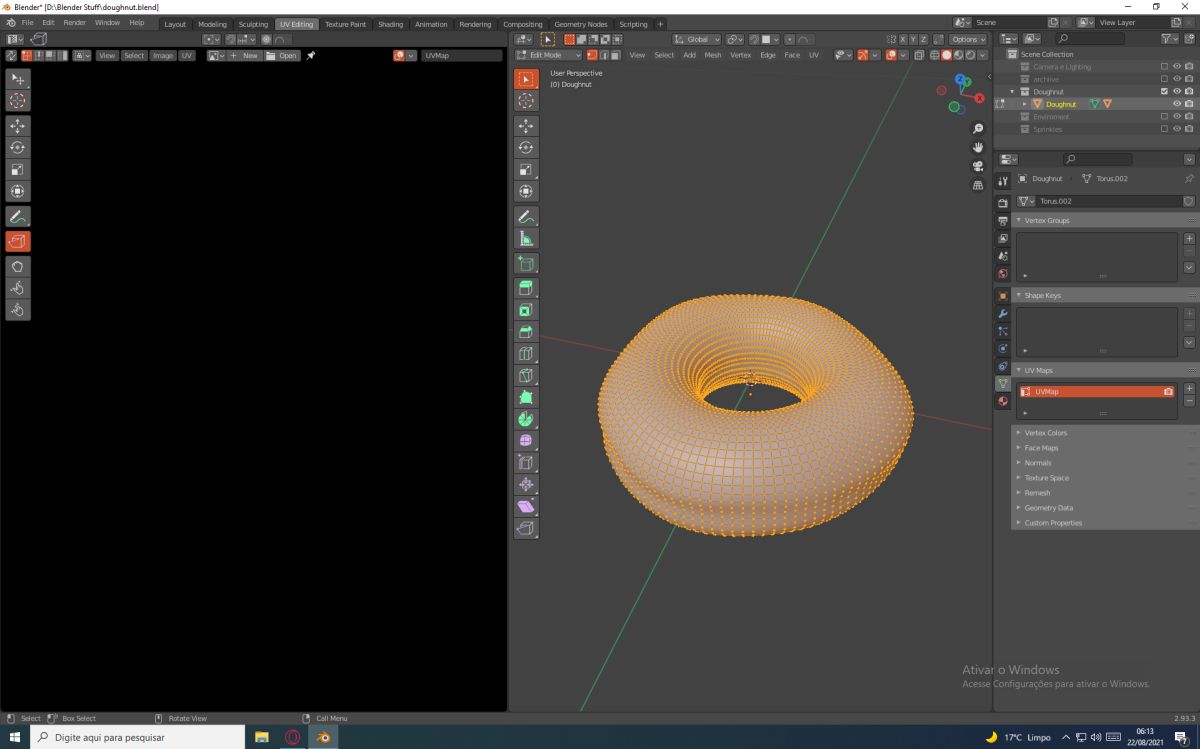
Task: Enable face select mode
Action: click(615, 55)
